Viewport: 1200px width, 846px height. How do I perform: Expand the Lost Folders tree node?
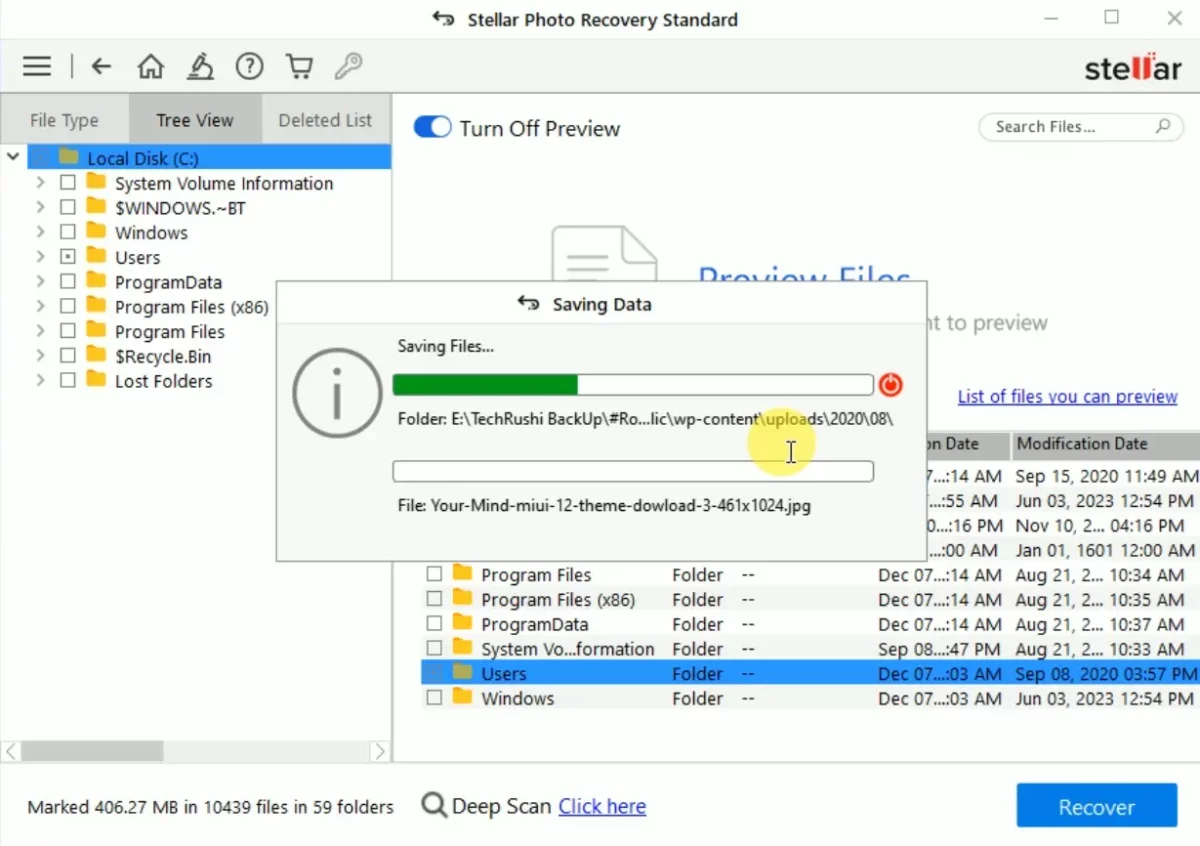40,381
